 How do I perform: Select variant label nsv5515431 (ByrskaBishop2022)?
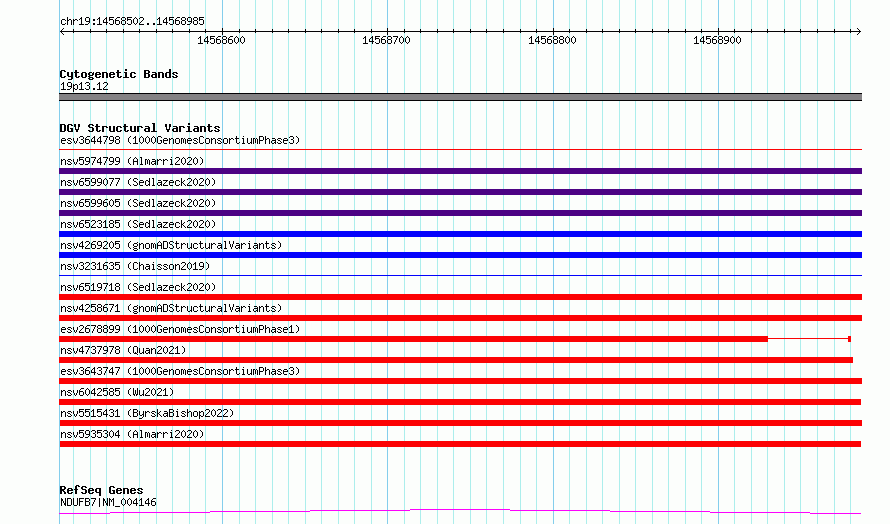pos(147,413)
